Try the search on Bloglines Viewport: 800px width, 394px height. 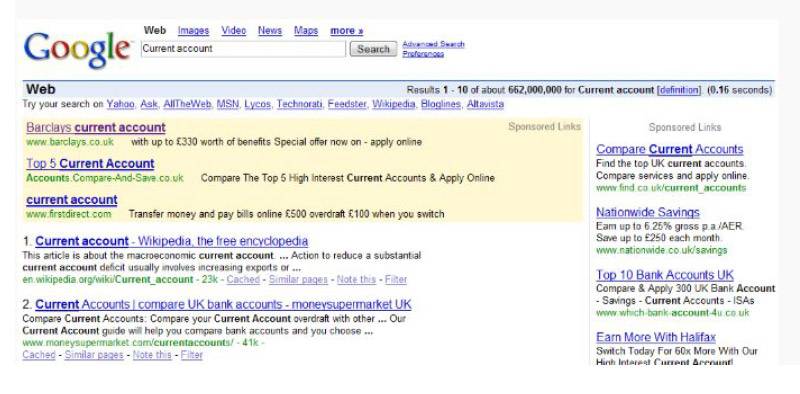pyautogui.click(x=441, y=104)
